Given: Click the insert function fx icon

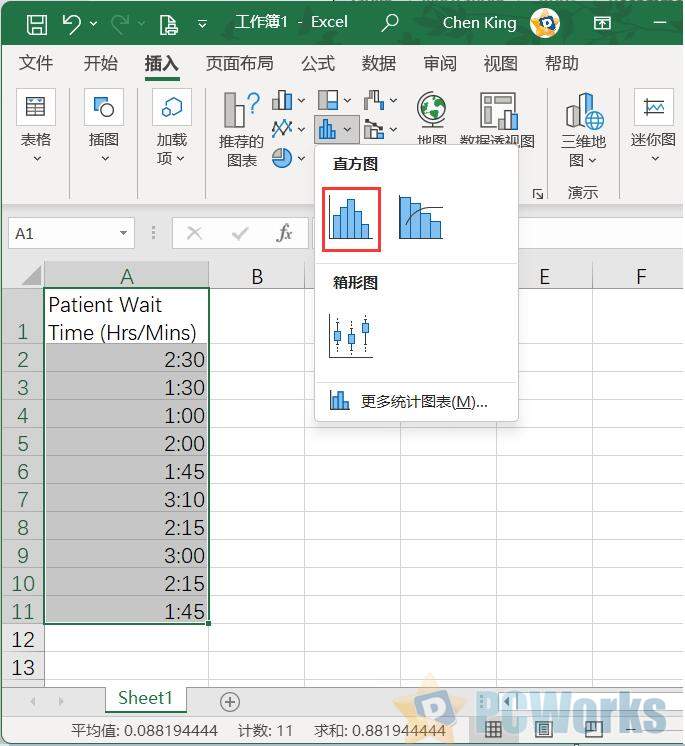Looking at the screenshot, I should [x=284, y=233].
